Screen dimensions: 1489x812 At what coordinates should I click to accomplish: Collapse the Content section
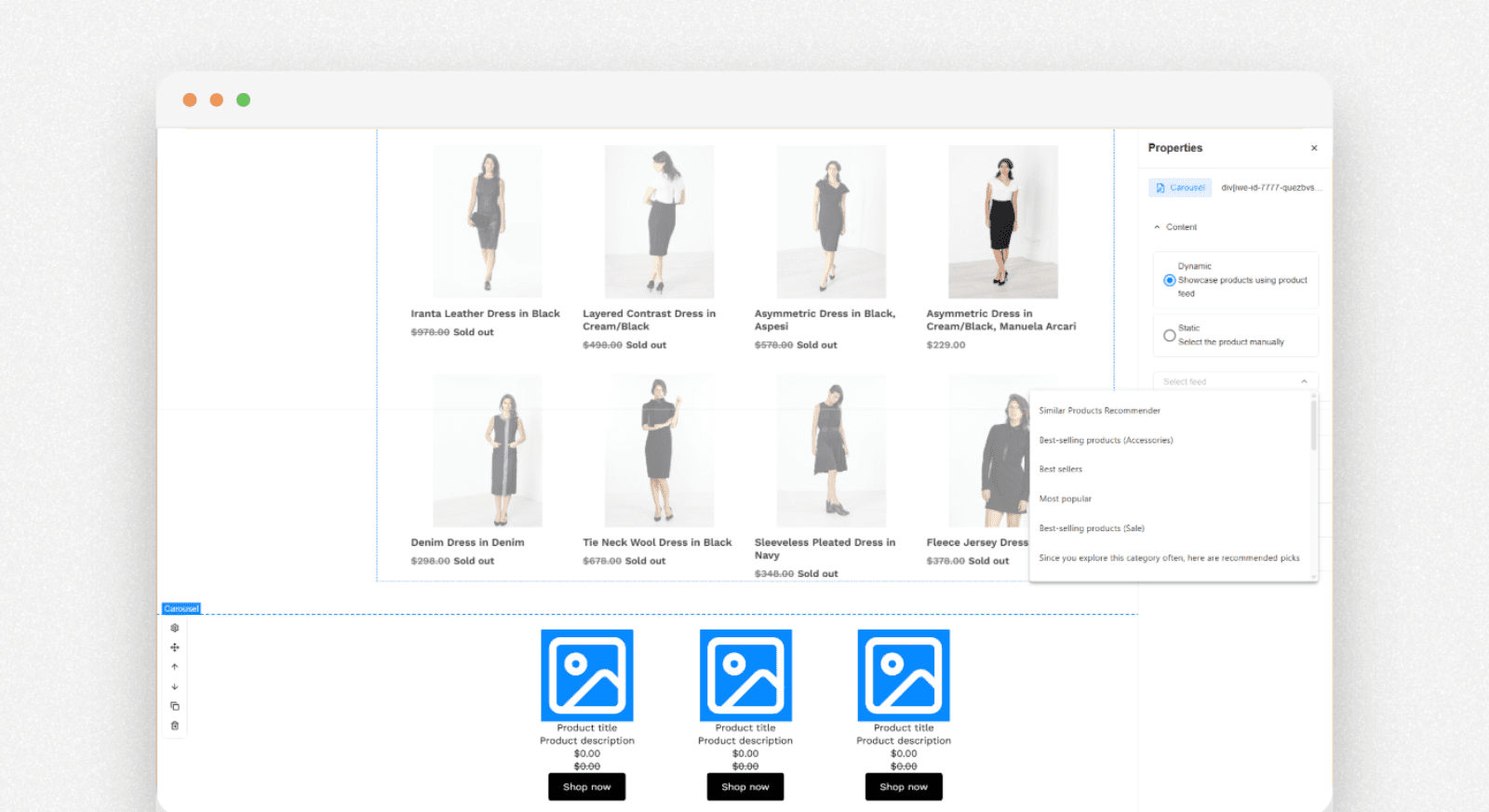coord(1158,227)
